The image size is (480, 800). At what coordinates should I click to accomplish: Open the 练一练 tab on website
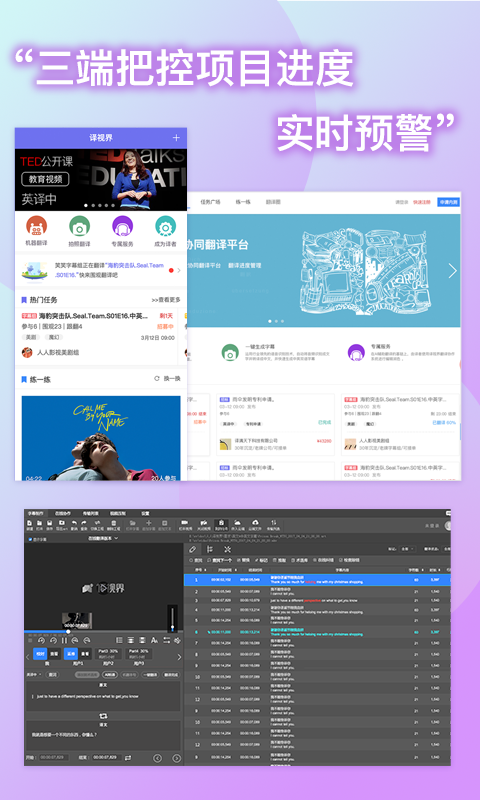coord(243,202)
